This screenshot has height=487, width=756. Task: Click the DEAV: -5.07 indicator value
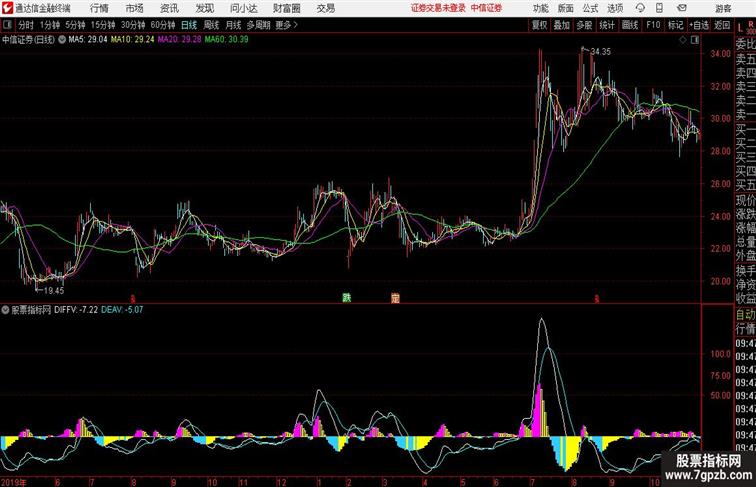point(122,310)
